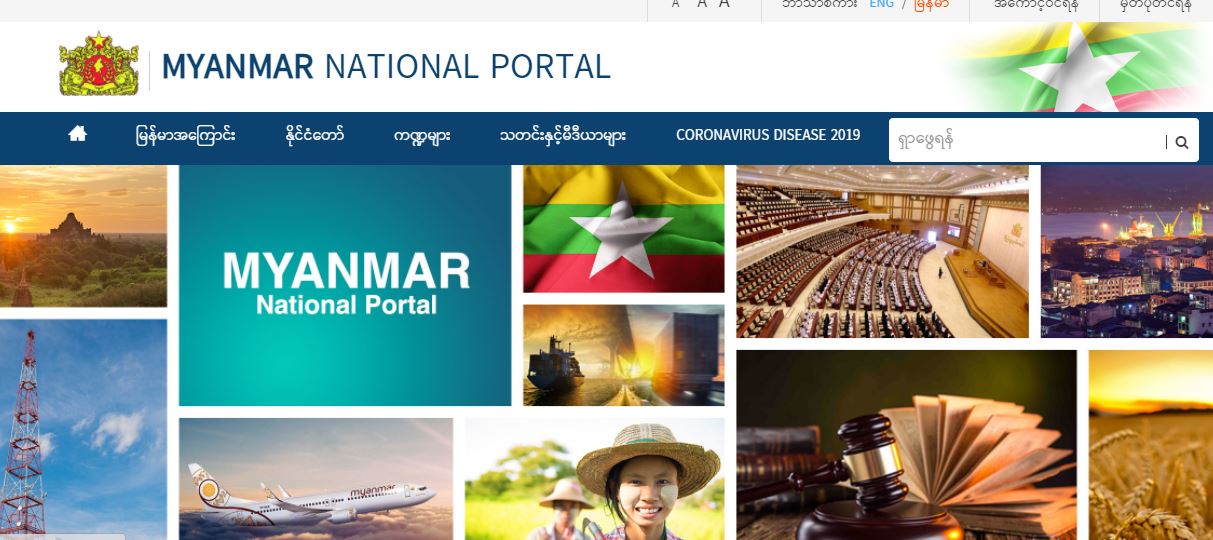Open the gavel and book photo

point(906,445)
